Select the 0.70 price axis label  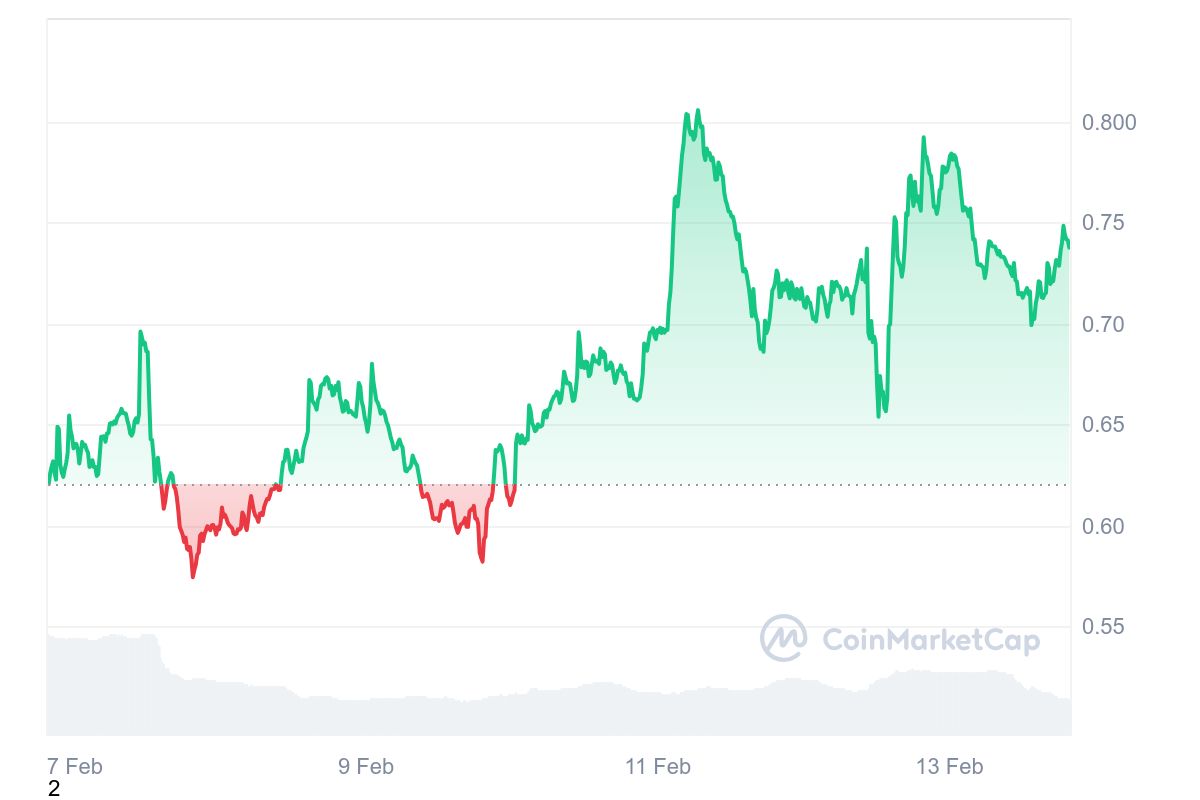(x=1103, y=324)
